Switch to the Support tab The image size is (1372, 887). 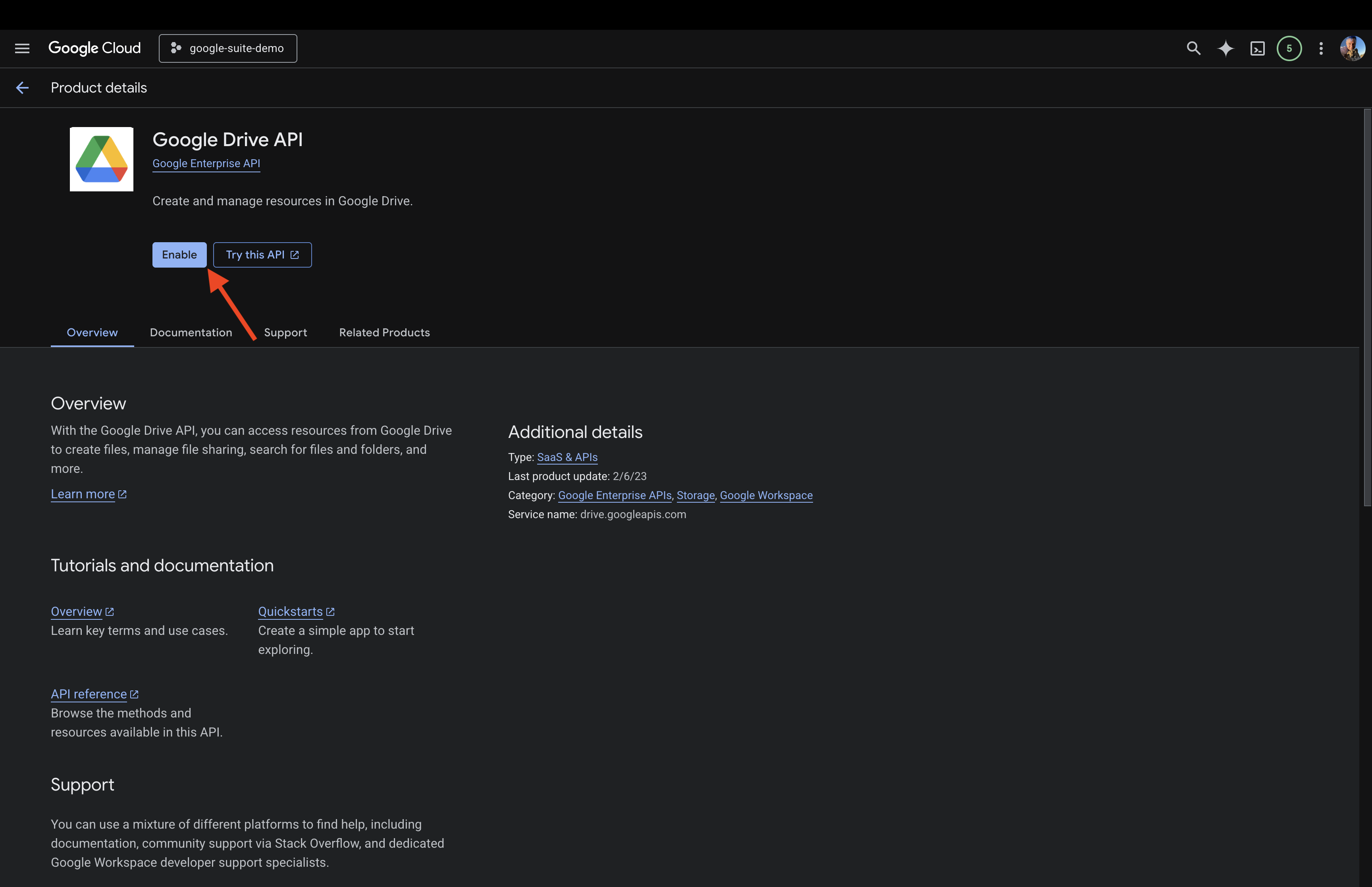coord(285,332)
